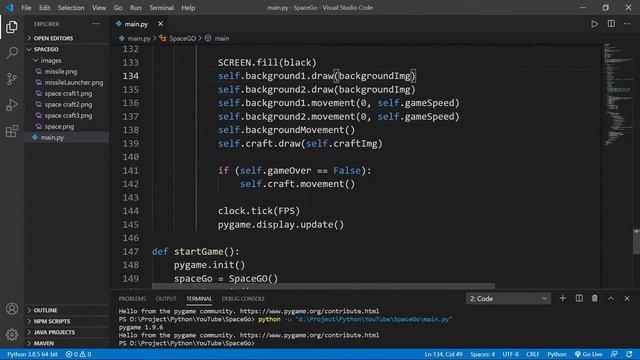Close the main.py editor tab
640x360 pixels.
coord(160,24)
